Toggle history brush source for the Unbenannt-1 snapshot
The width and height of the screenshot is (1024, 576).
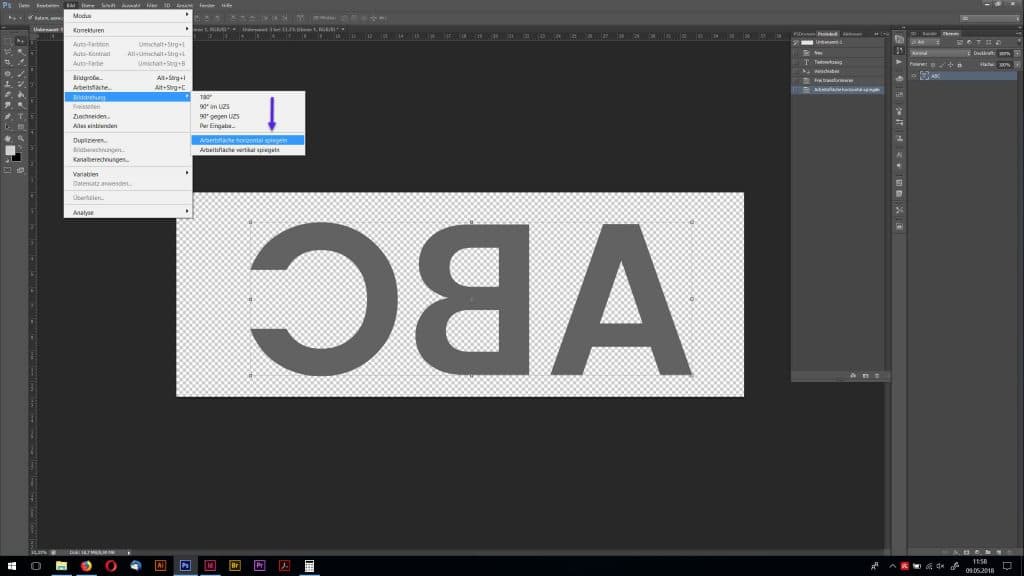[x=796, y=42]
